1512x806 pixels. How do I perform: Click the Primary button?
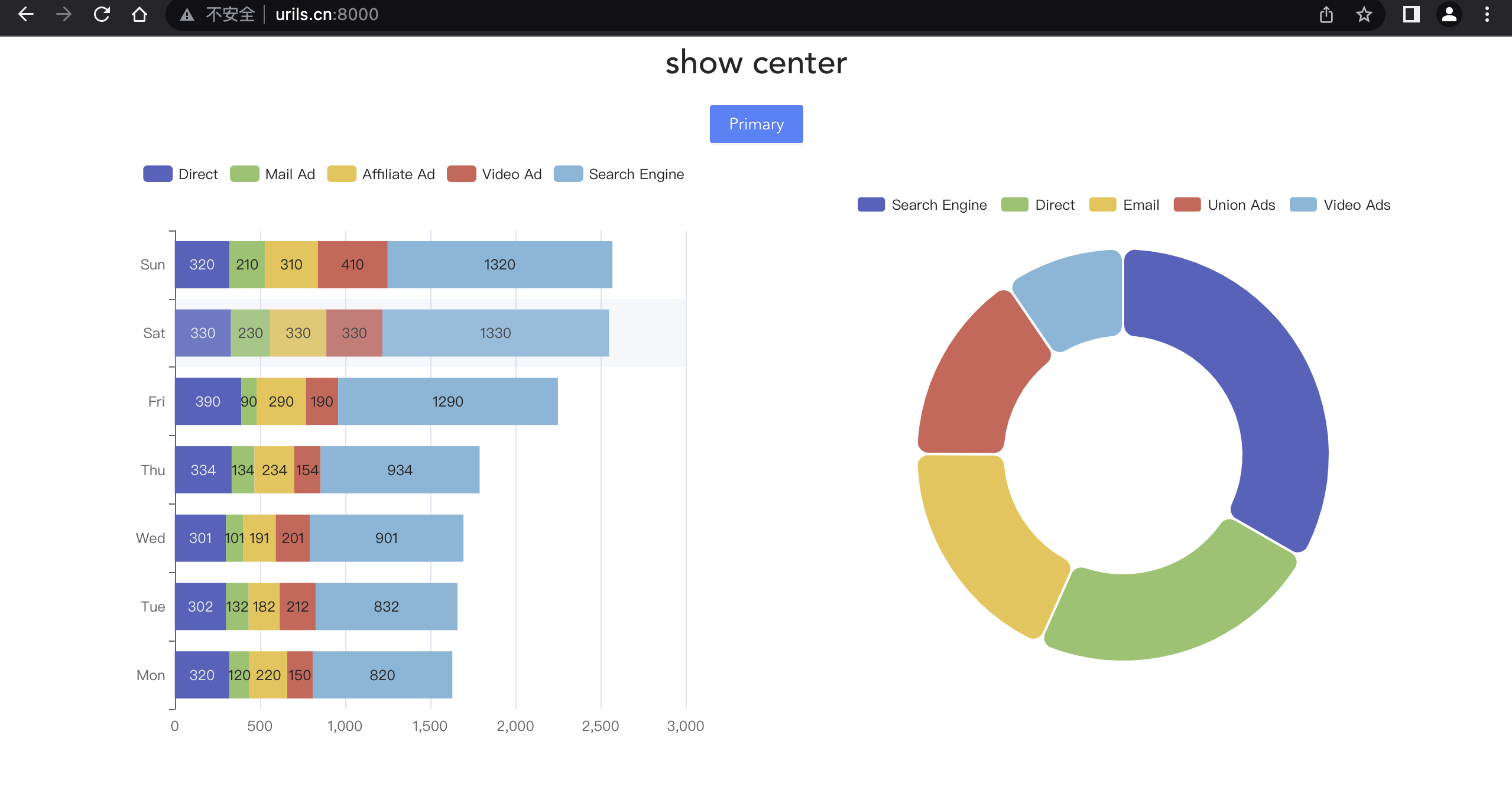[756, 124]
